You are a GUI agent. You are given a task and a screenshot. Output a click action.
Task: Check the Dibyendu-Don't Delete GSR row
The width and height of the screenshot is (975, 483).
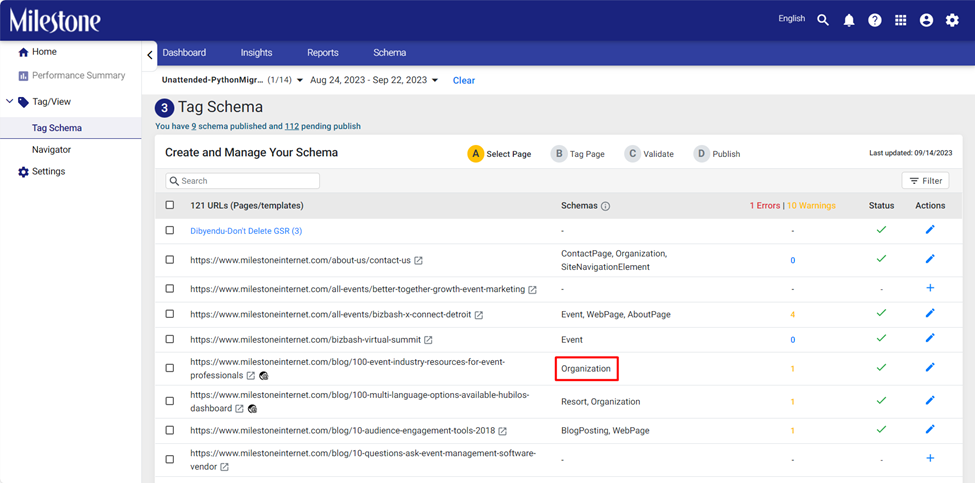click(170, 231)
